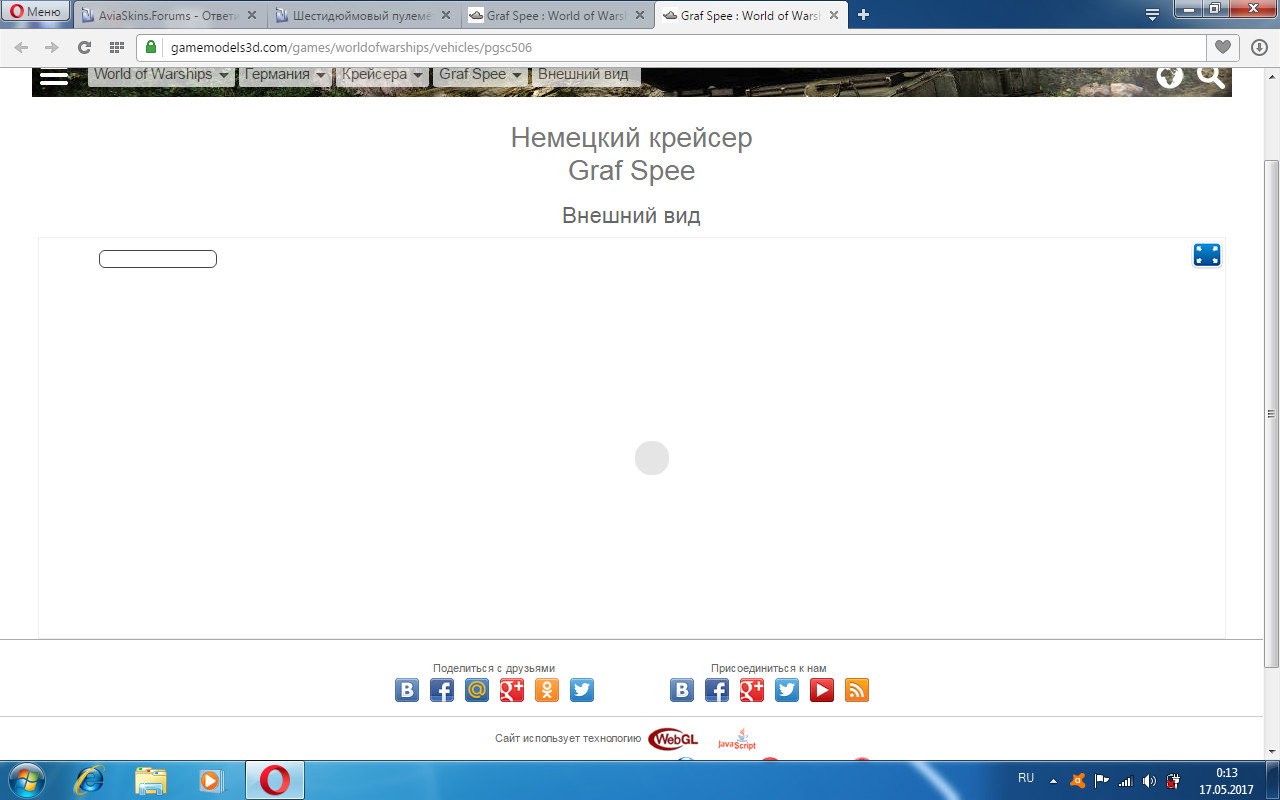The height and width of the screenshot is (800, 1280).
Task: Join Google+ page under Присоединиться к нам
Action: (752, 690)
